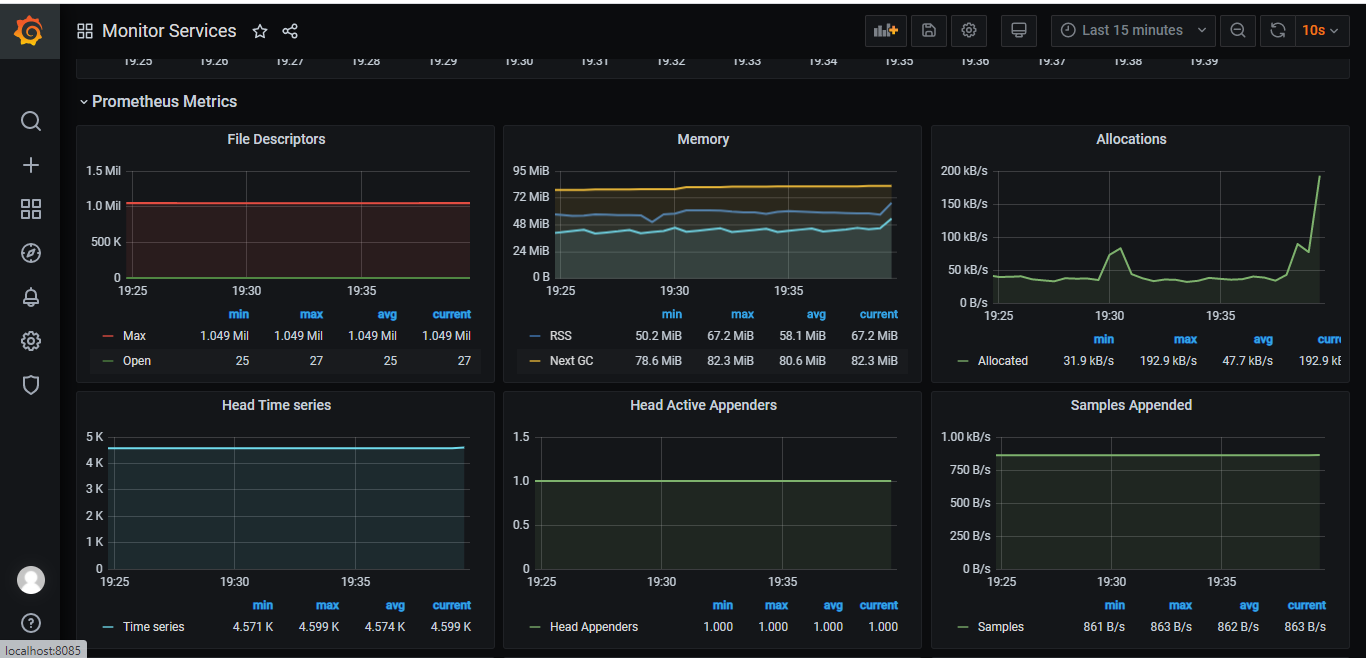Open the sidebar Configuration gear icon
Viewport: 1366px width, 658px height.
point(31,341)
